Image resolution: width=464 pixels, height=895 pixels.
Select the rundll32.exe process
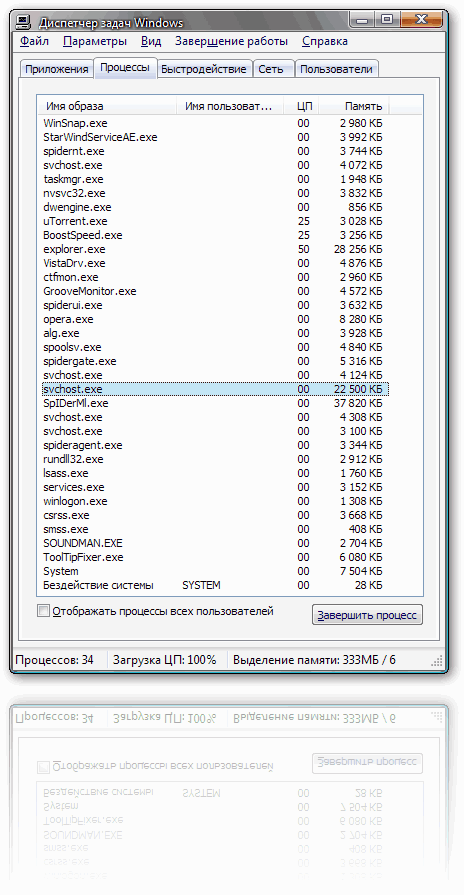pos(216,459)
